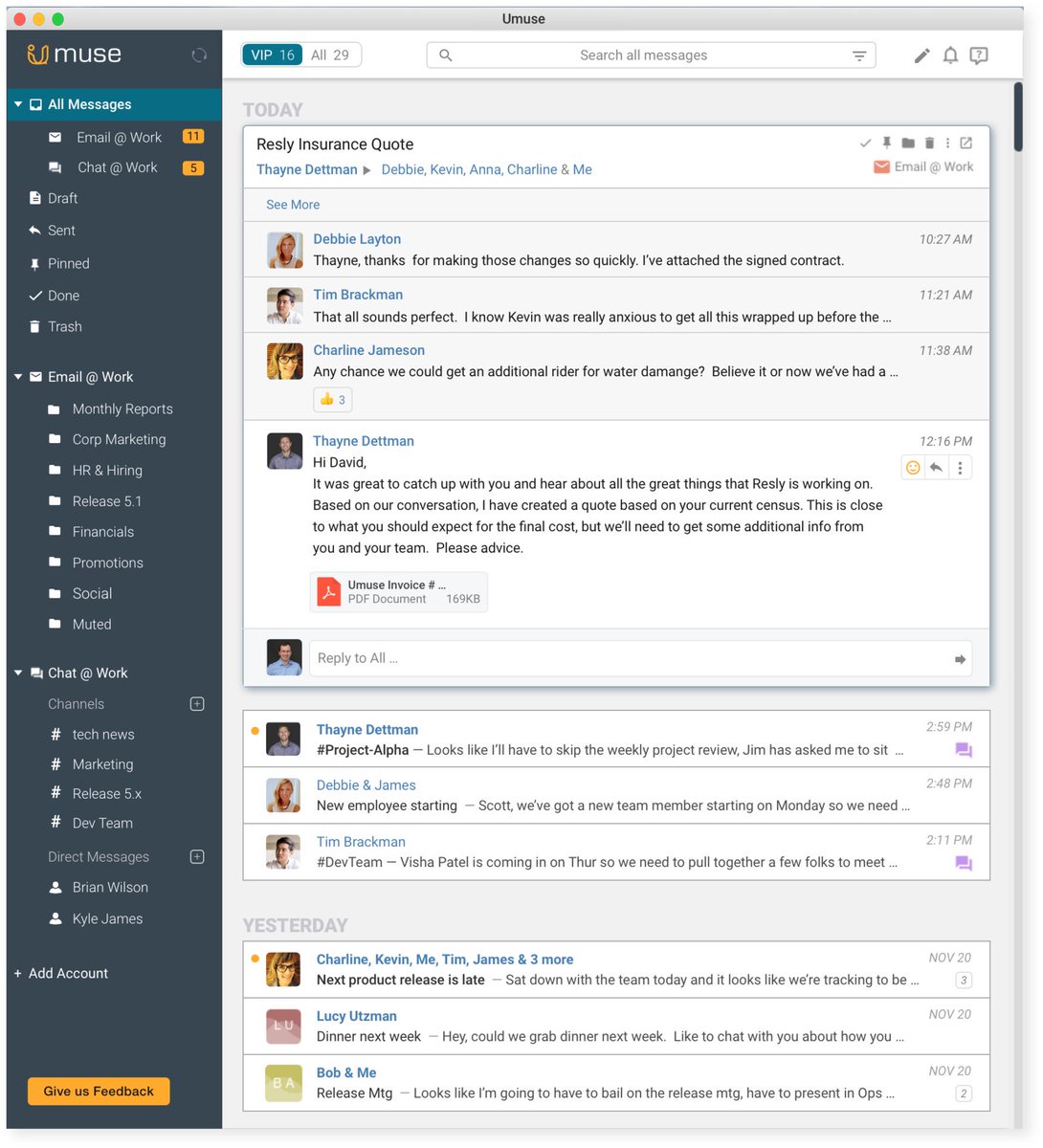The height and width of the screenshot is (1148, 1043).
Task: Open search filter options icon
Action: pos(860,55)
